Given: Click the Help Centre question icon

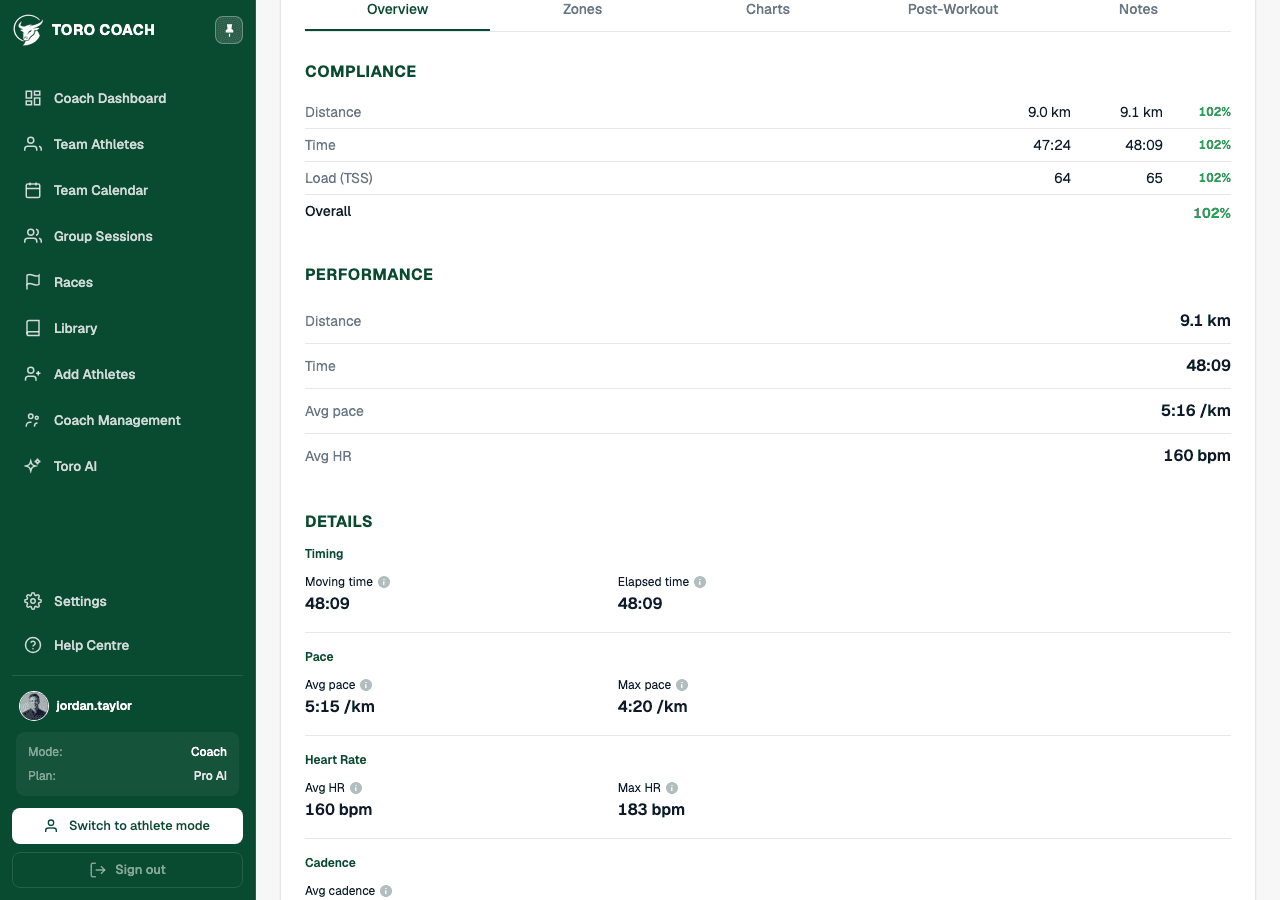Looking at the screenshot, I should pyautogui.click(x=33, y=645).
